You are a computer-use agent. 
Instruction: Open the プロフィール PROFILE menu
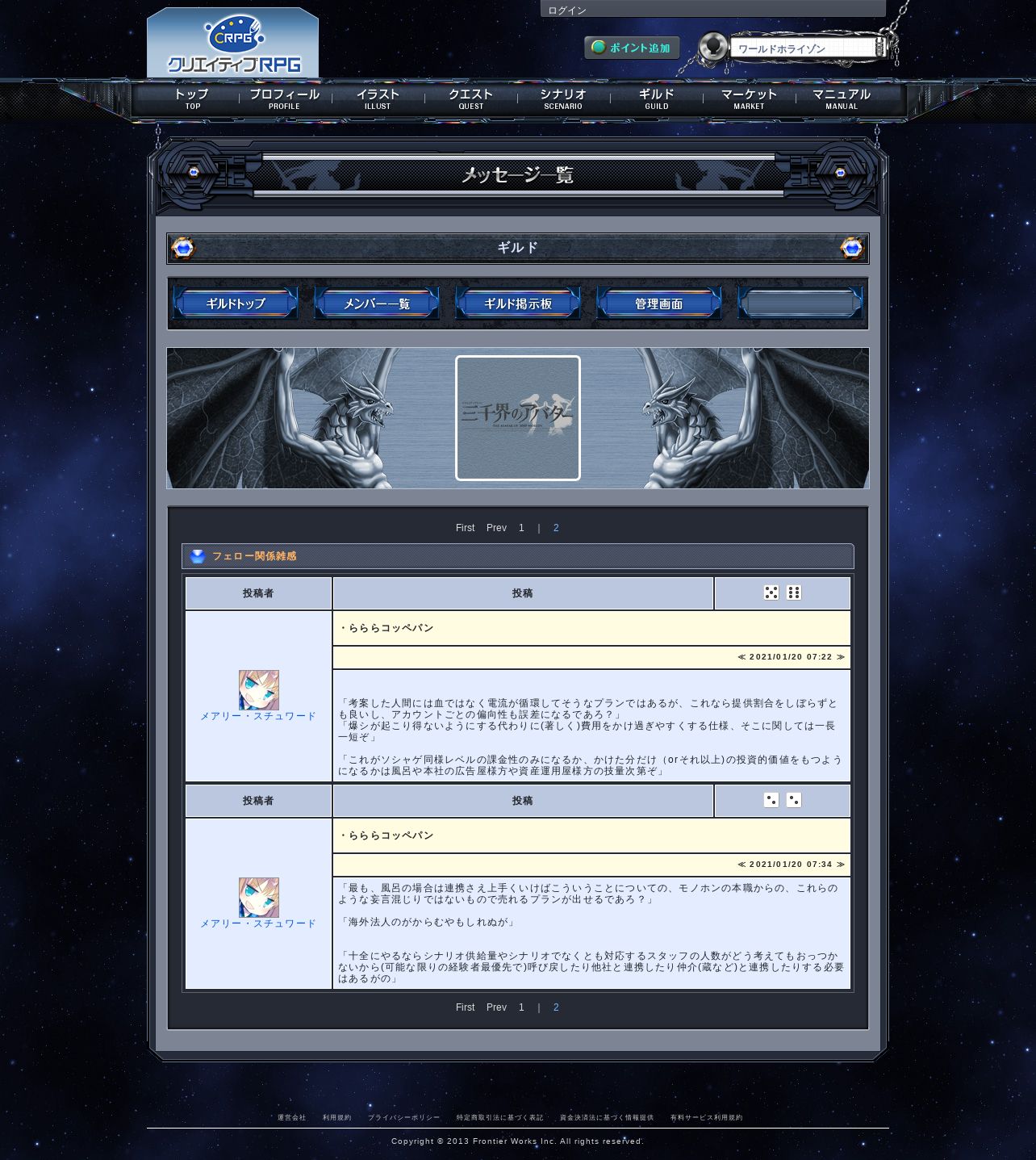click(x=284, y=99)
